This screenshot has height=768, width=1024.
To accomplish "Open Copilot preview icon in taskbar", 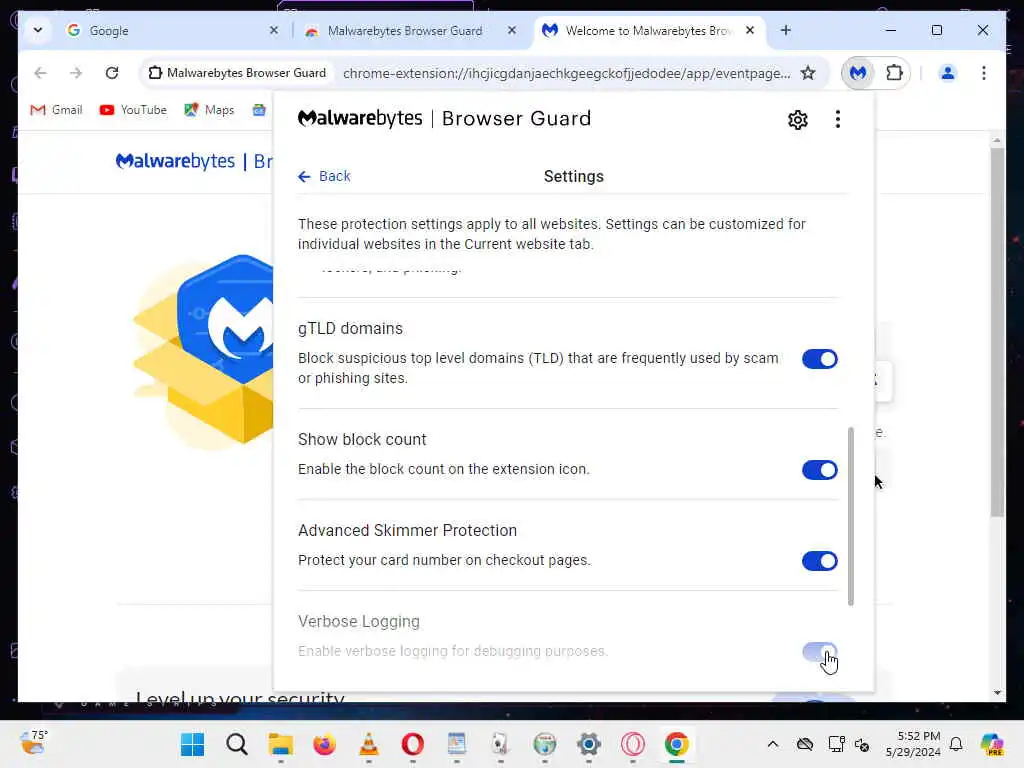I will point(991,744).
